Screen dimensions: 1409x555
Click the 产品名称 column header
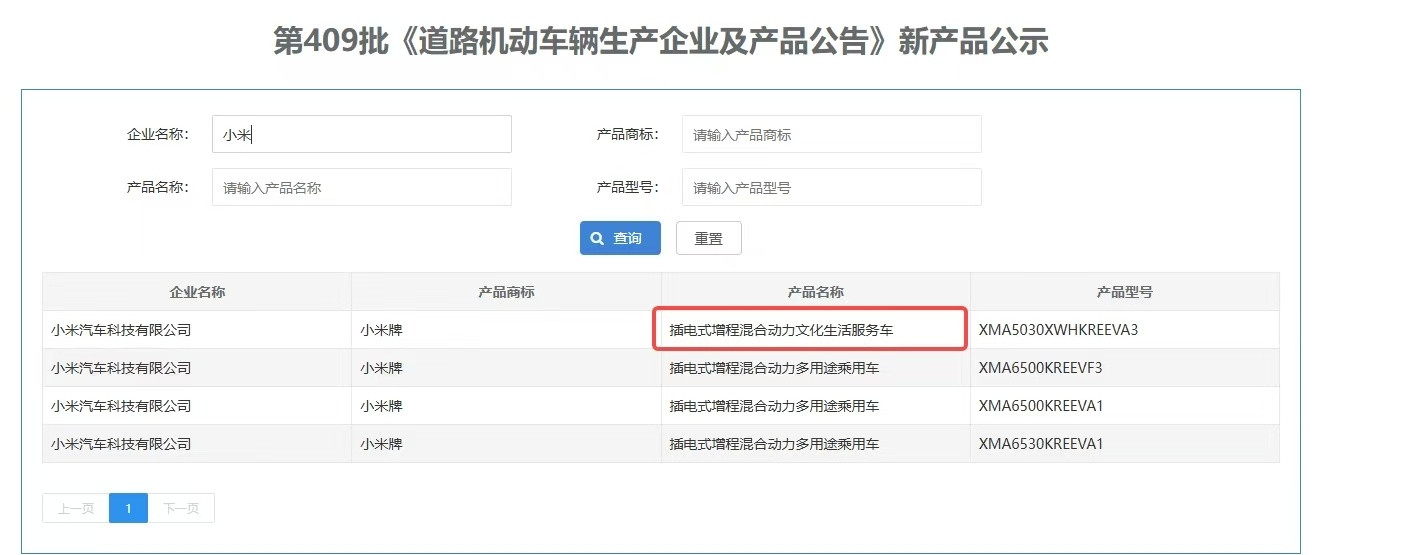[816, 292]
